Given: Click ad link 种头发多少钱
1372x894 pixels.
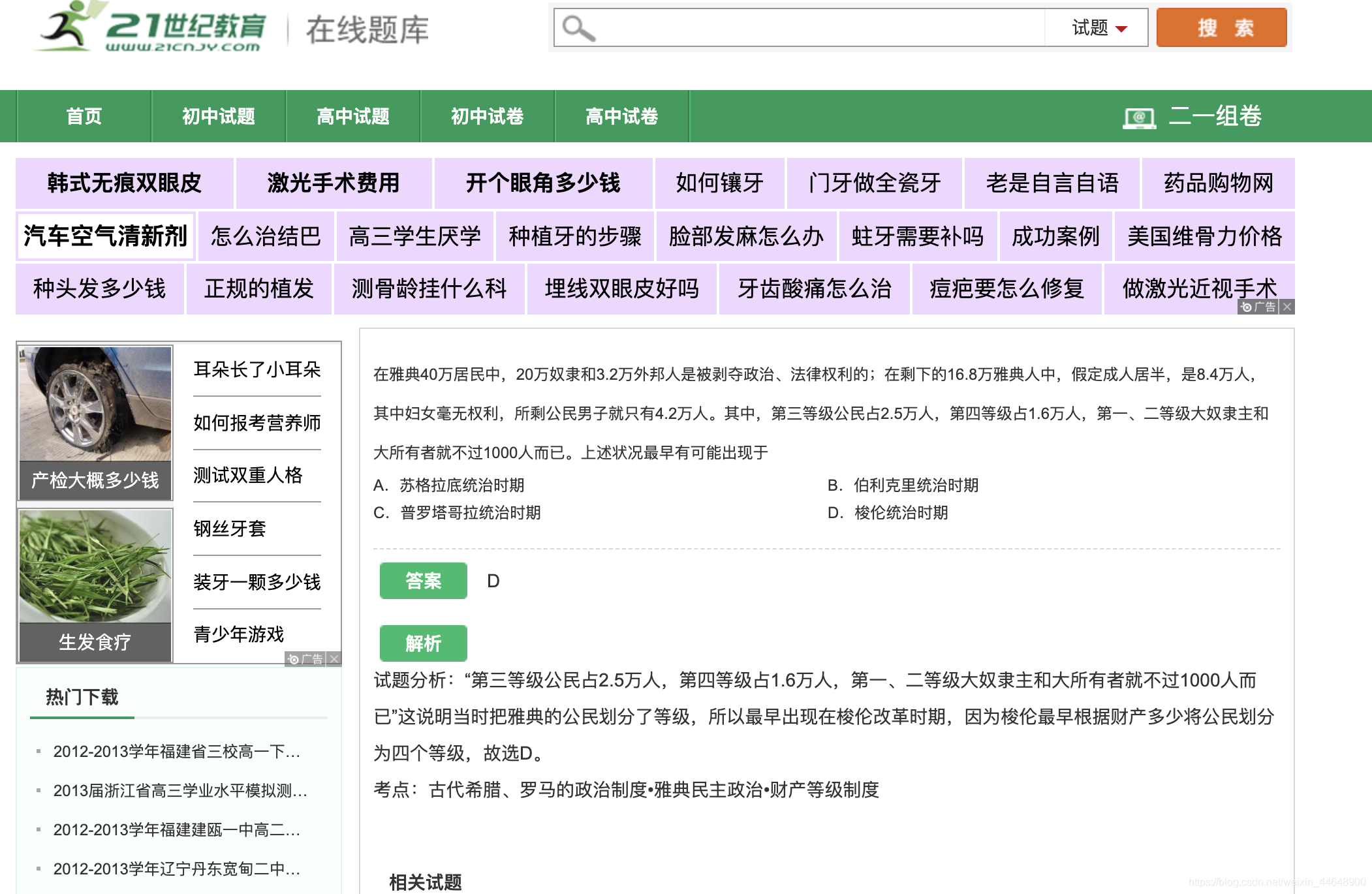Looking at the screenshot, I should click(100, 288).
